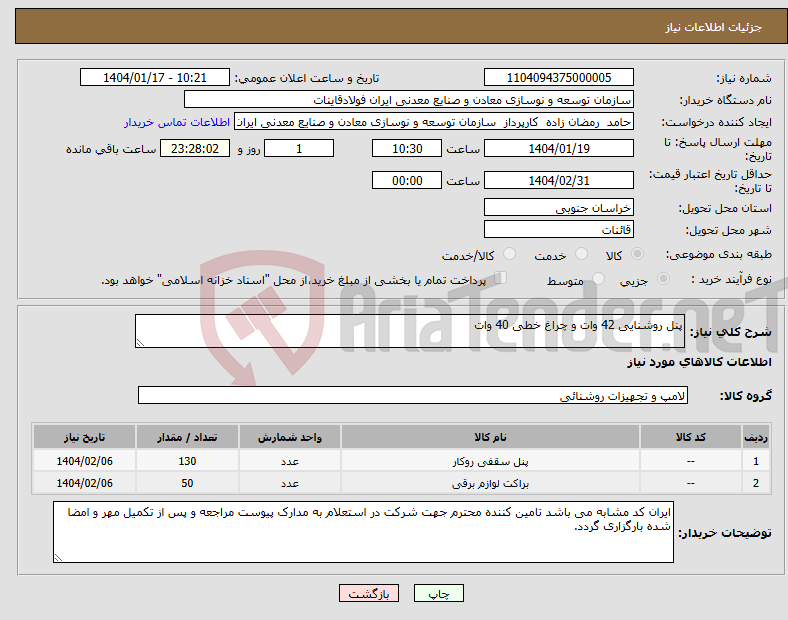Toggle the اسناد خزانه اسلامی payment checkbox
The image size is (788, 620).
501,278
